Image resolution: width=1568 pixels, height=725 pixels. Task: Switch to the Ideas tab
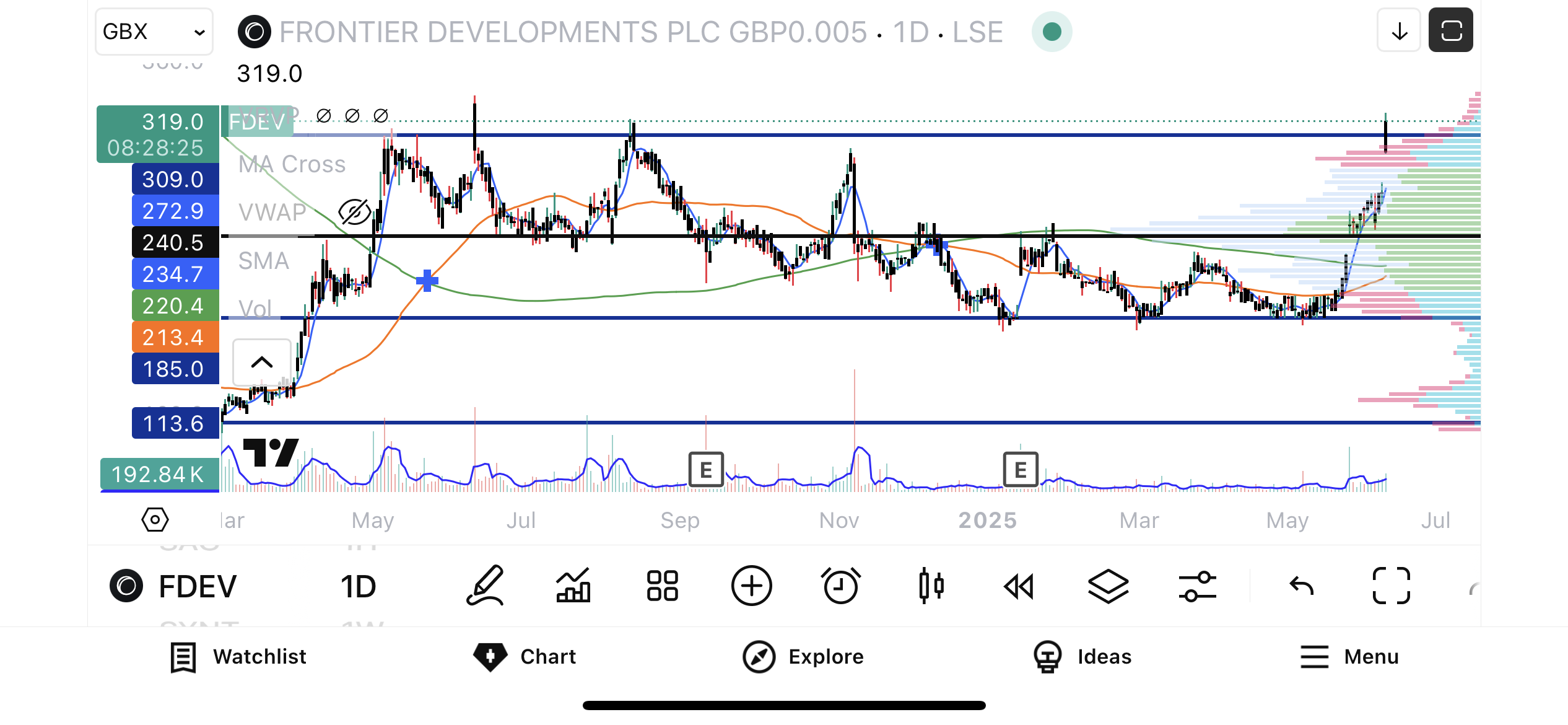(x=1082, y=657)
